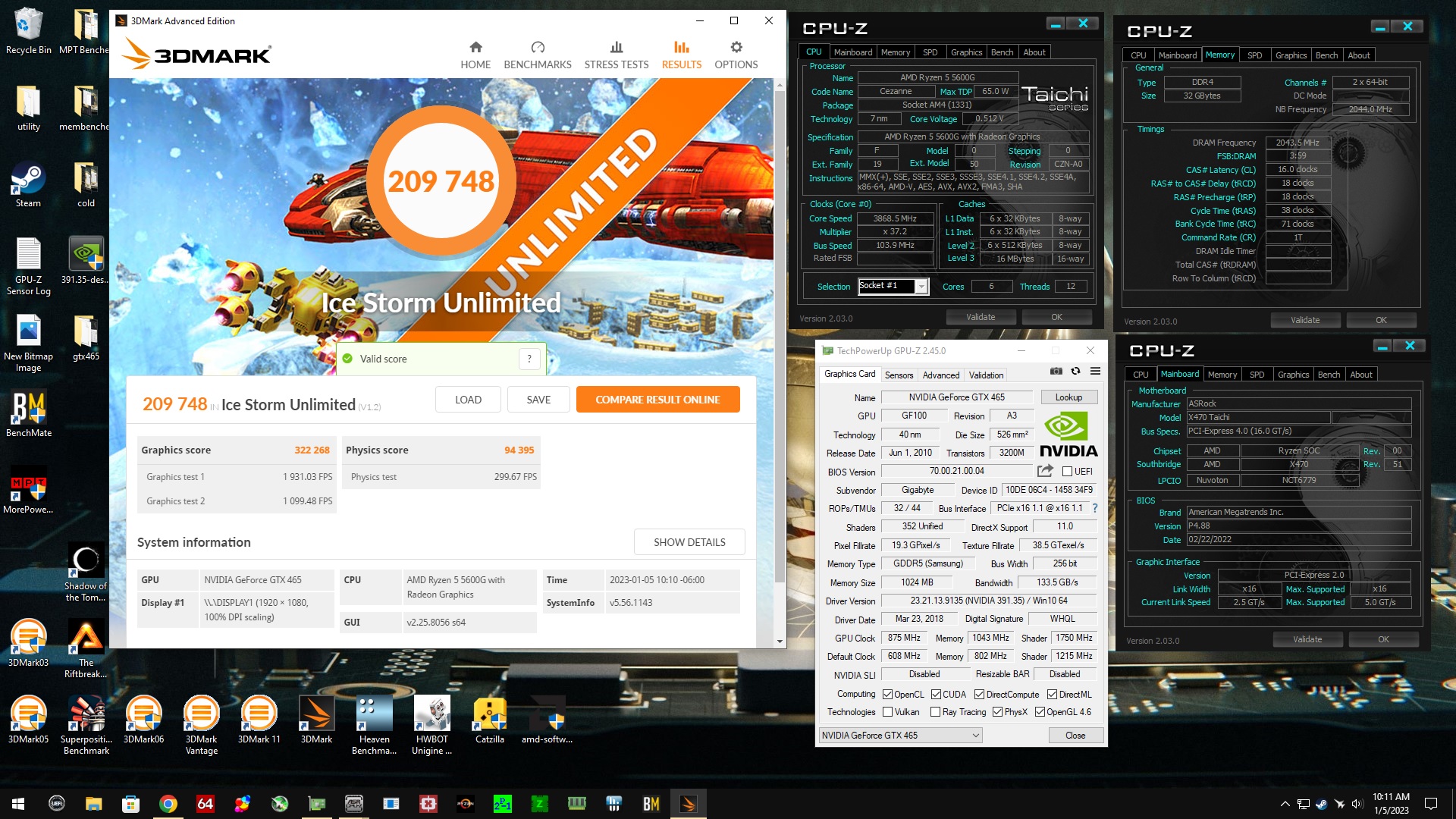Screen dimensions: 1456x819
Task: Click OK in the CPU-Z Mainboard window
Action: [1383, 639]
